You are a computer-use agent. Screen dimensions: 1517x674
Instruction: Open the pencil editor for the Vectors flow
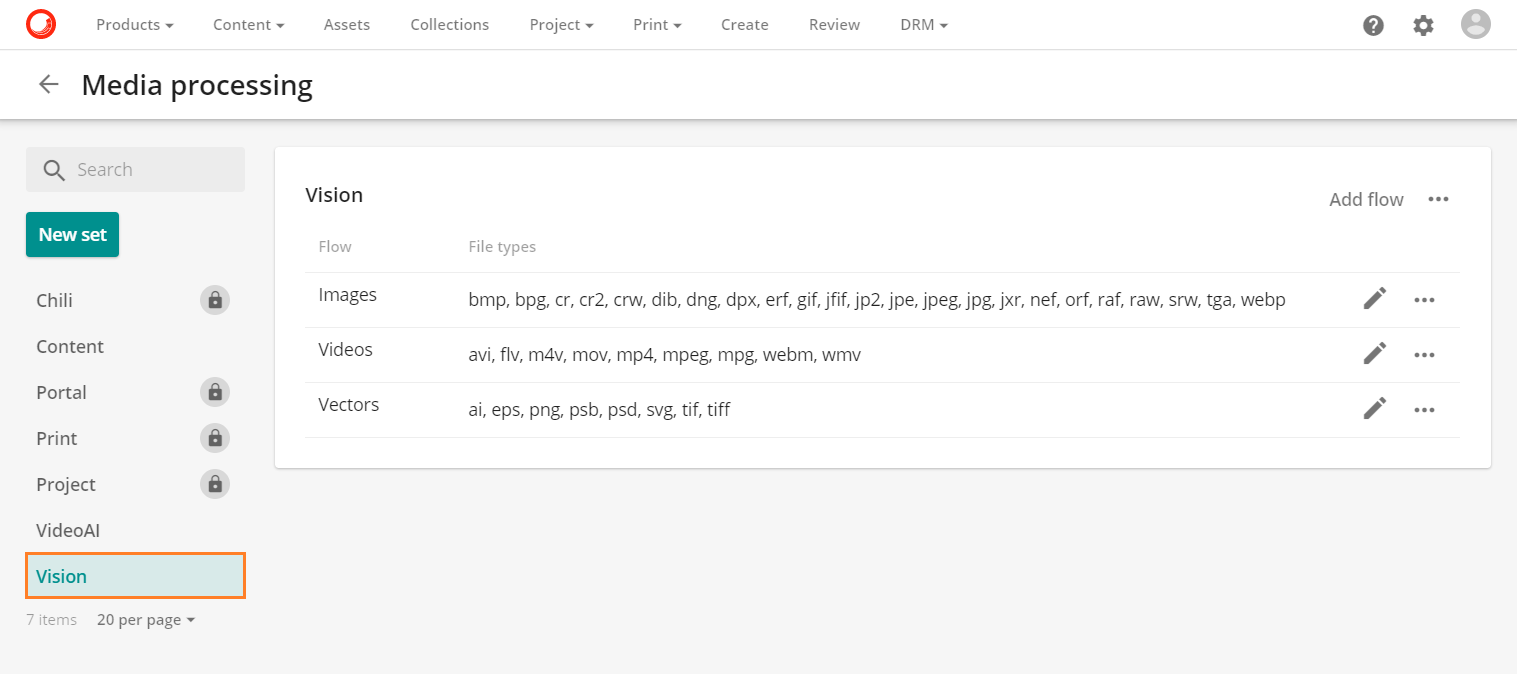pyautogui.click(x=1375, y=408)
